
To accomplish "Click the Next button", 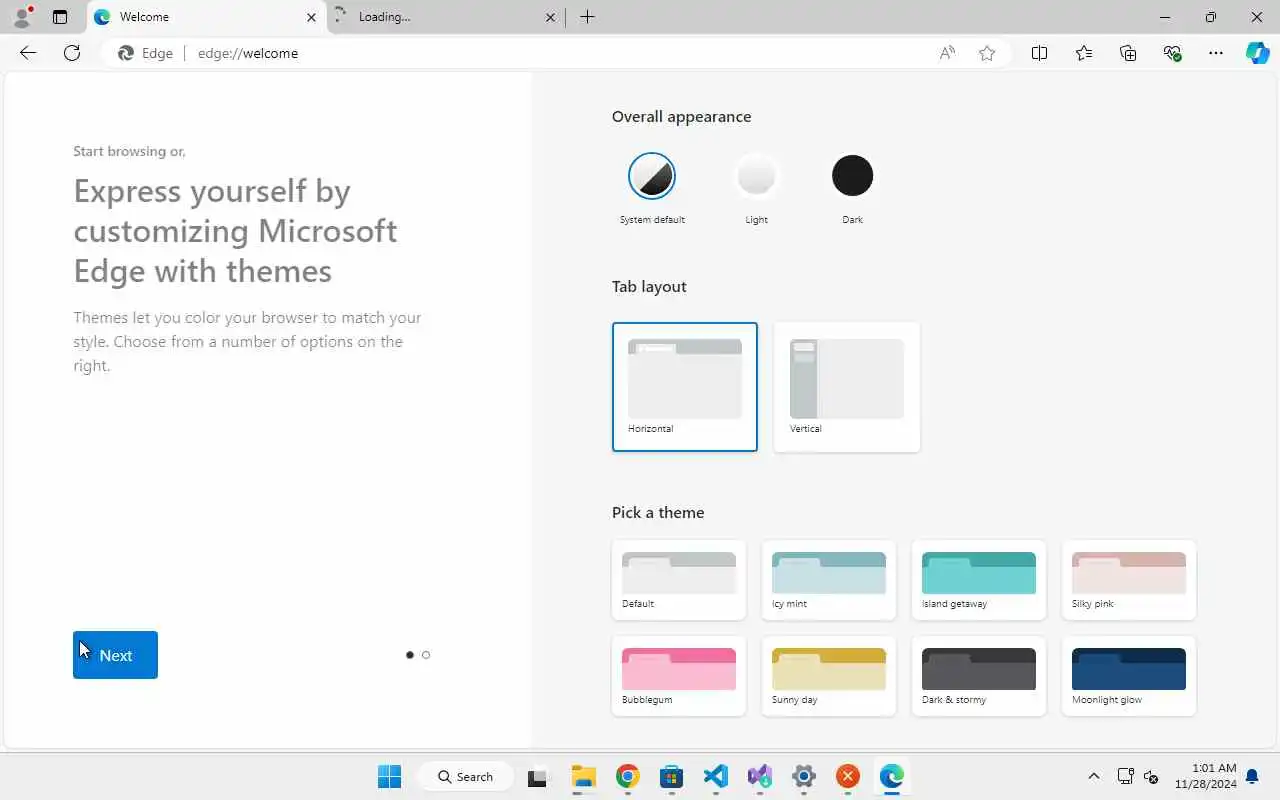I will pos(115,655).
